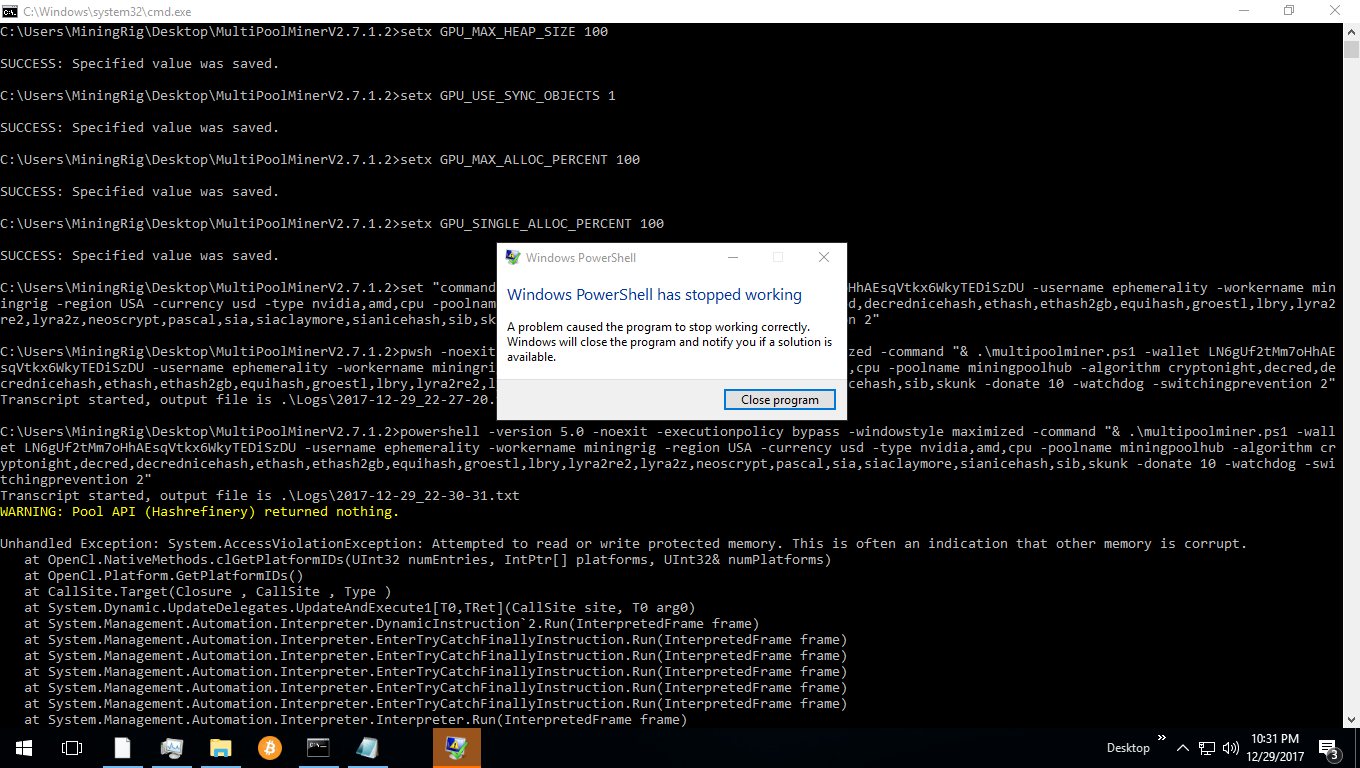The width and height of the screenshot is (1360, 768).
Task: Select the C:\Windows\system32\cmd.exe title bar
Action: [x=600, y=11]
